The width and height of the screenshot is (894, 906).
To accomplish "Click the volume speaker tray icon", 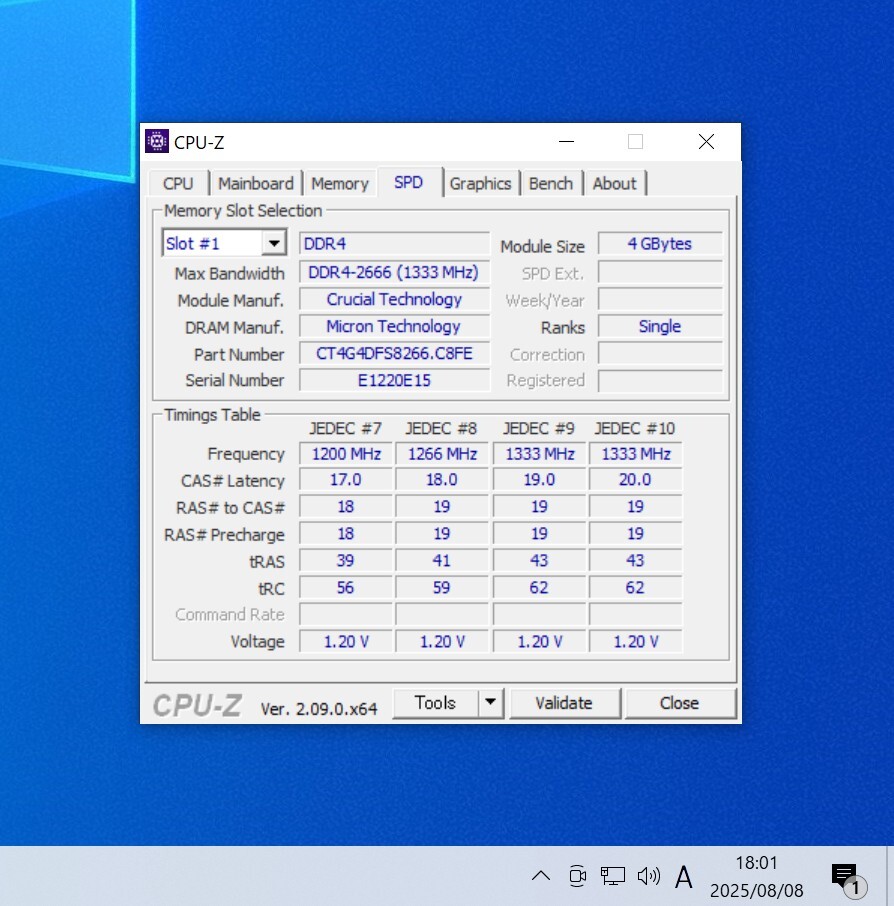I will coord(648,876).
